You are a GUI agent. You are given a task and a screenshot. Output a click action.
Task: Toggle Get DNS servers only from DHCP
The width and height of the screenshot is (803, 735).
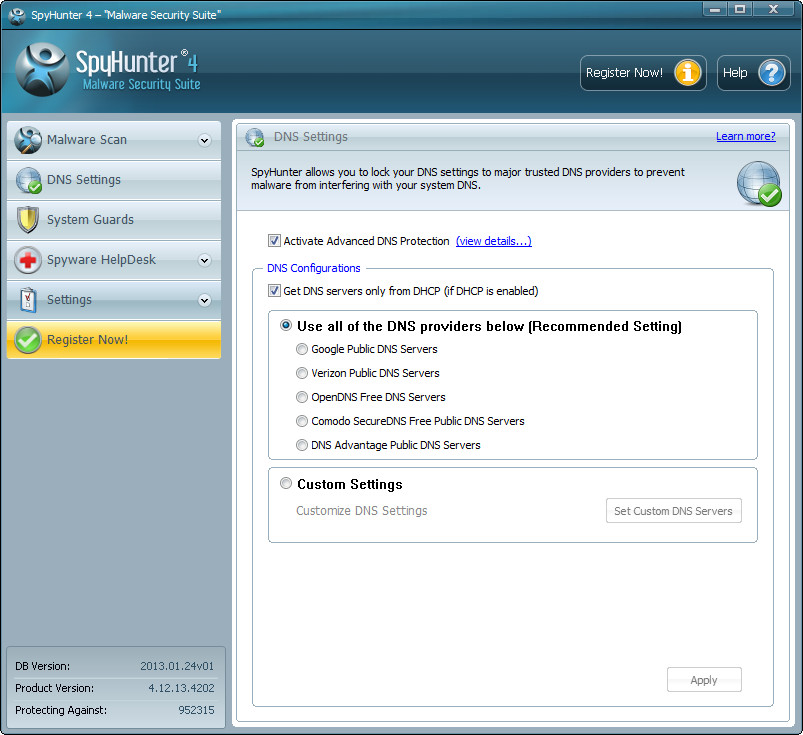(274, 291)
